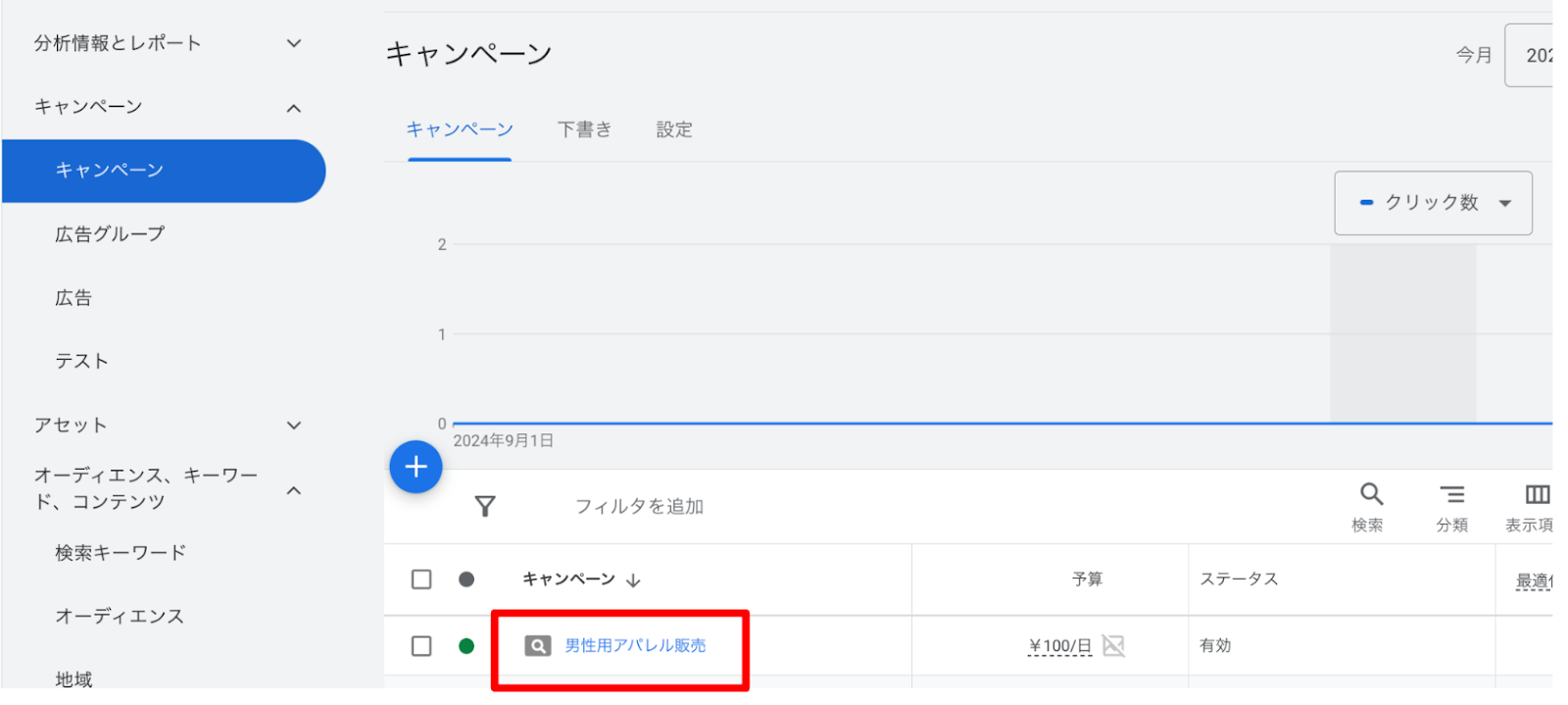Click the budget chart icon beside ¥100/日

(1113, 645)
